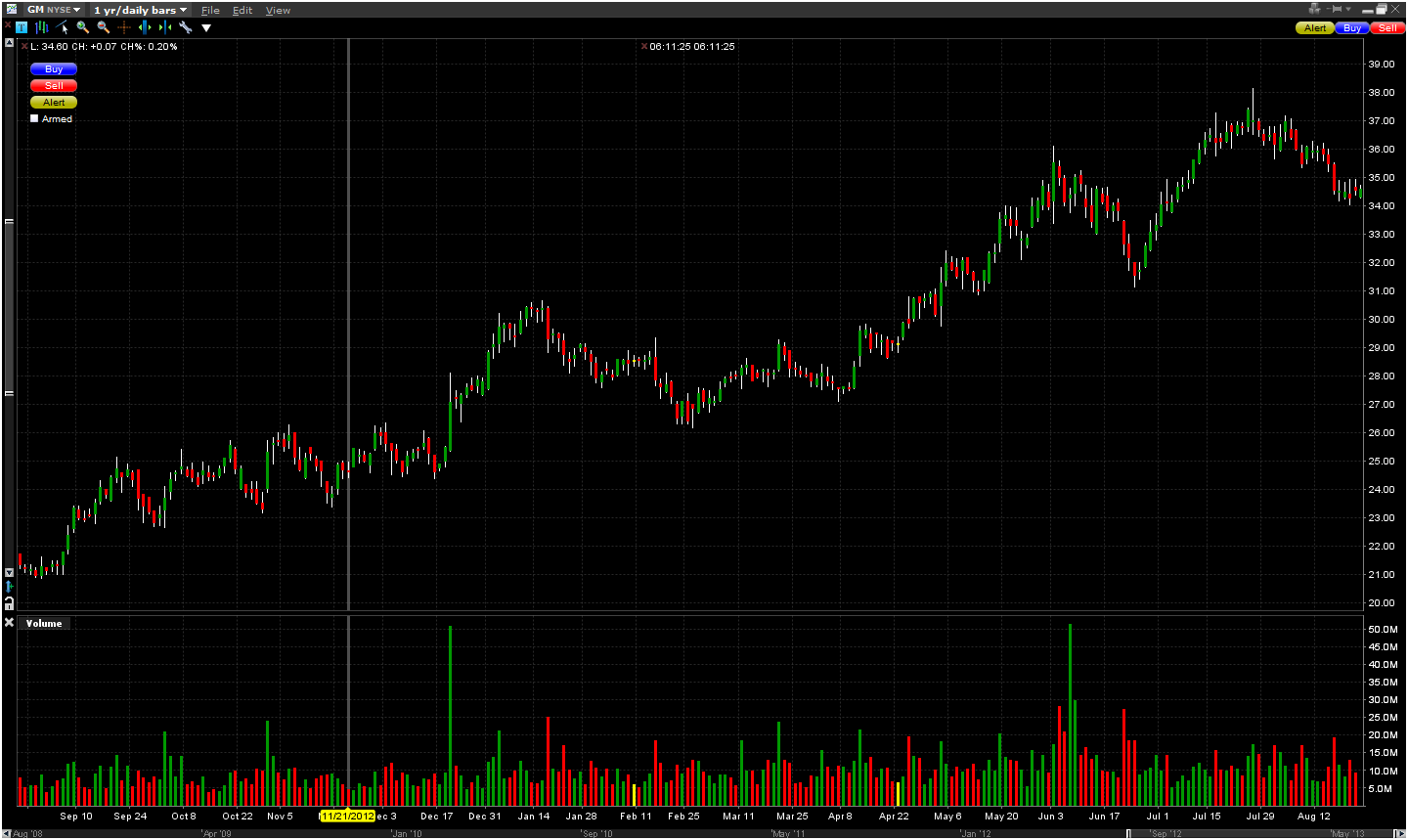Close the Volume panel with X
The image size is (1408, 840).
(x=9, y=623)
